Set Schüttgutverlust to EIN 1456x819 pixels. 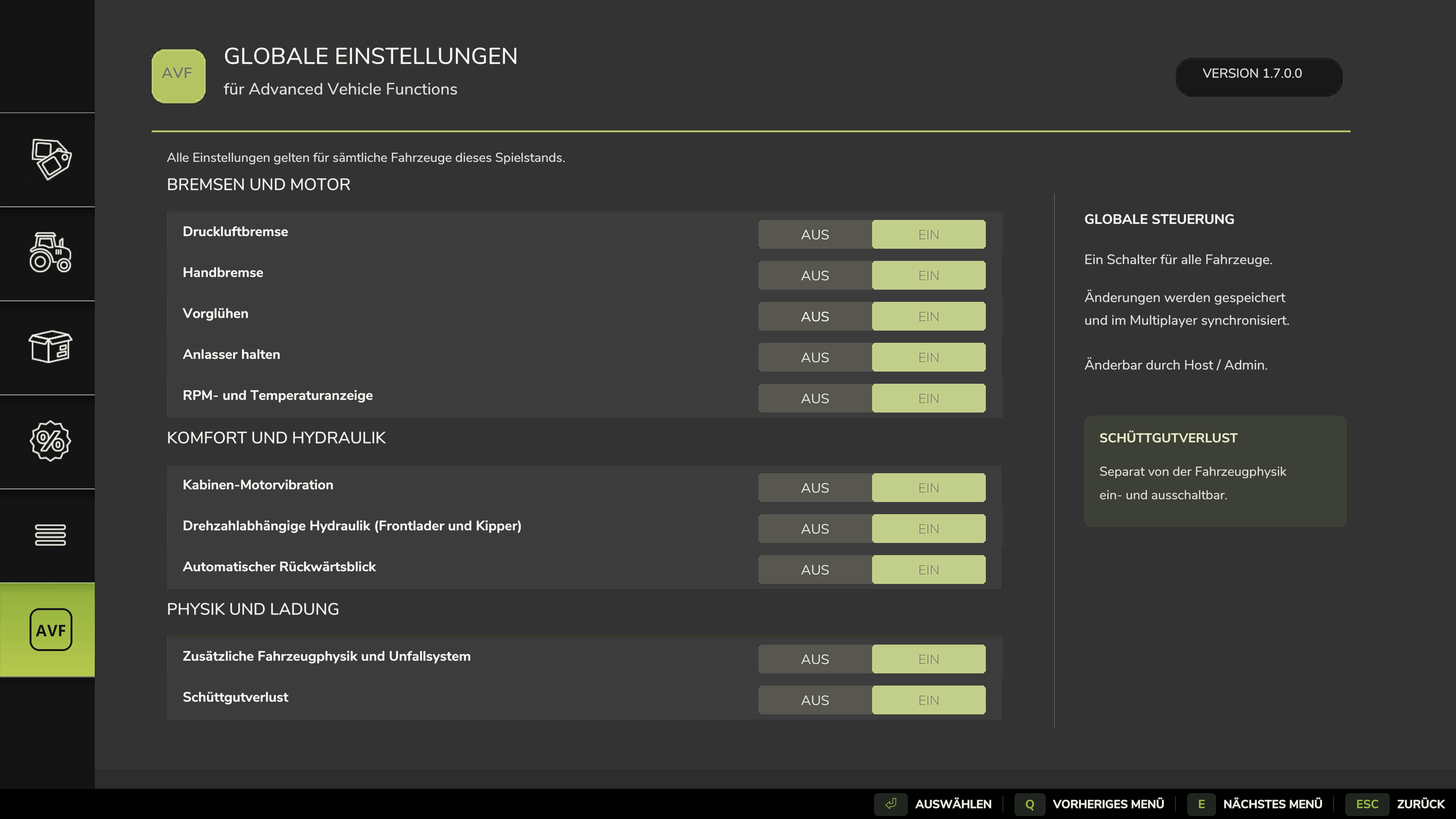929,700
